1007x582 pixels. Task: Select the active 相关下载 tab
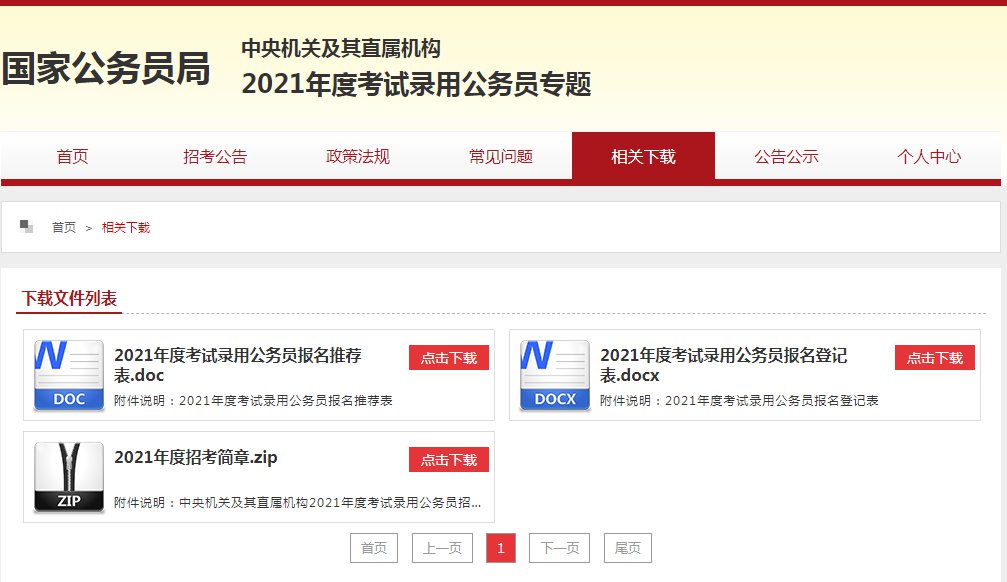click(x=644, y=156)
